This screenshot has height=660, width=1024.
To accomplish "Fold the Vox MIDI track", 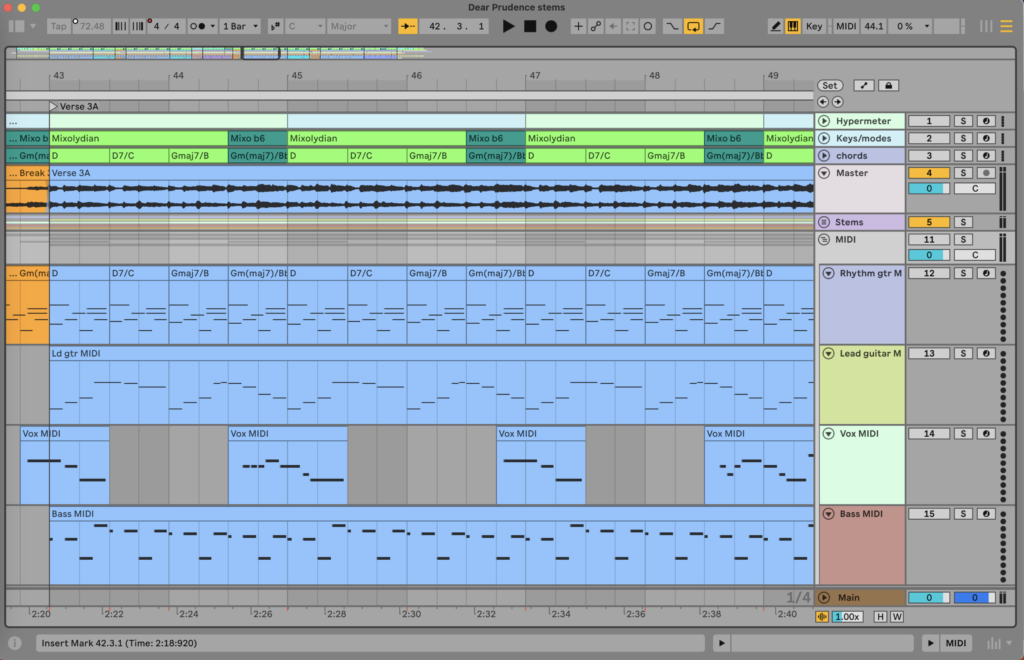I will [828, 433].
